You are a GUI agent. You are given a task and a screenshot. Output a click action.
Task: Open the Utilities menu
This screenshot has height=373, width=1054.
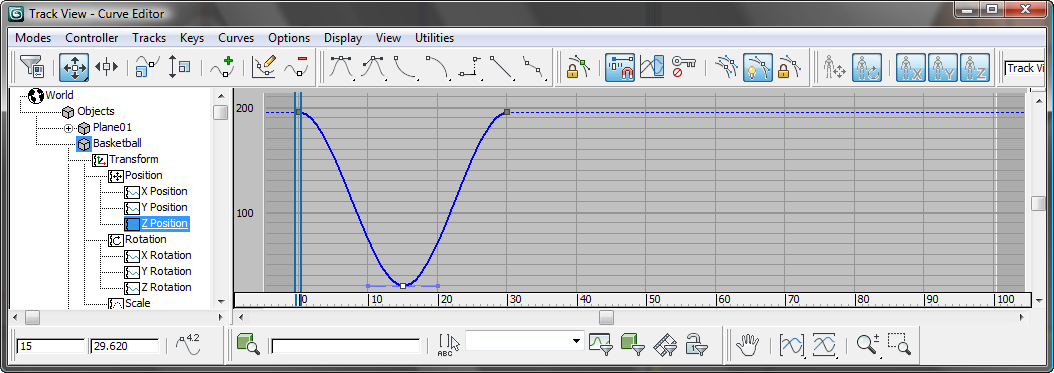(434, 38)
